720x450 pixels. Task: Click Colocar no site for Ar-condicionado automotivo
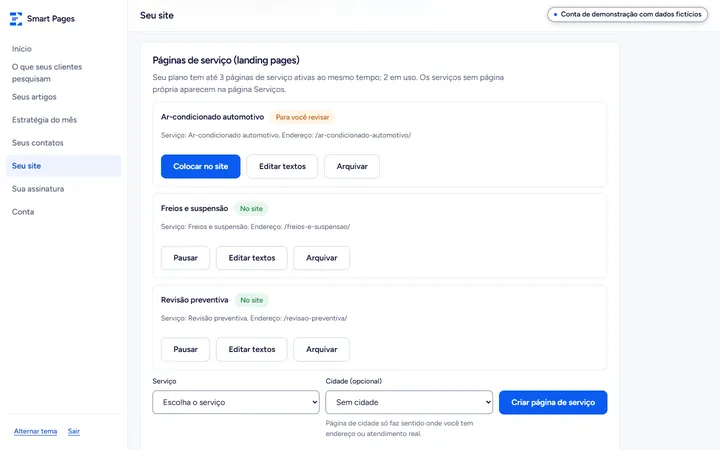tap(200, 166)
